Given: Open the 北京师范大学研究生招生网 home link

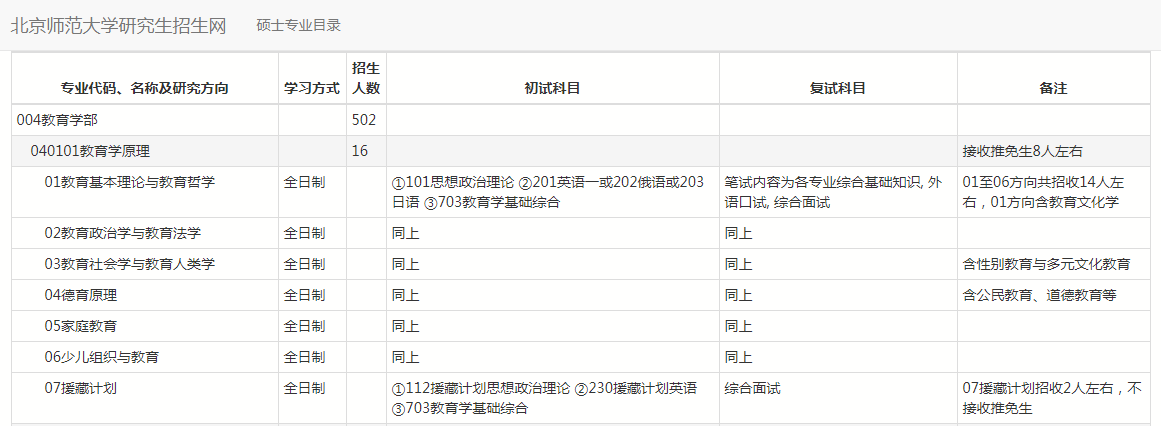Looking at the screenshot, I should point(118,26).
